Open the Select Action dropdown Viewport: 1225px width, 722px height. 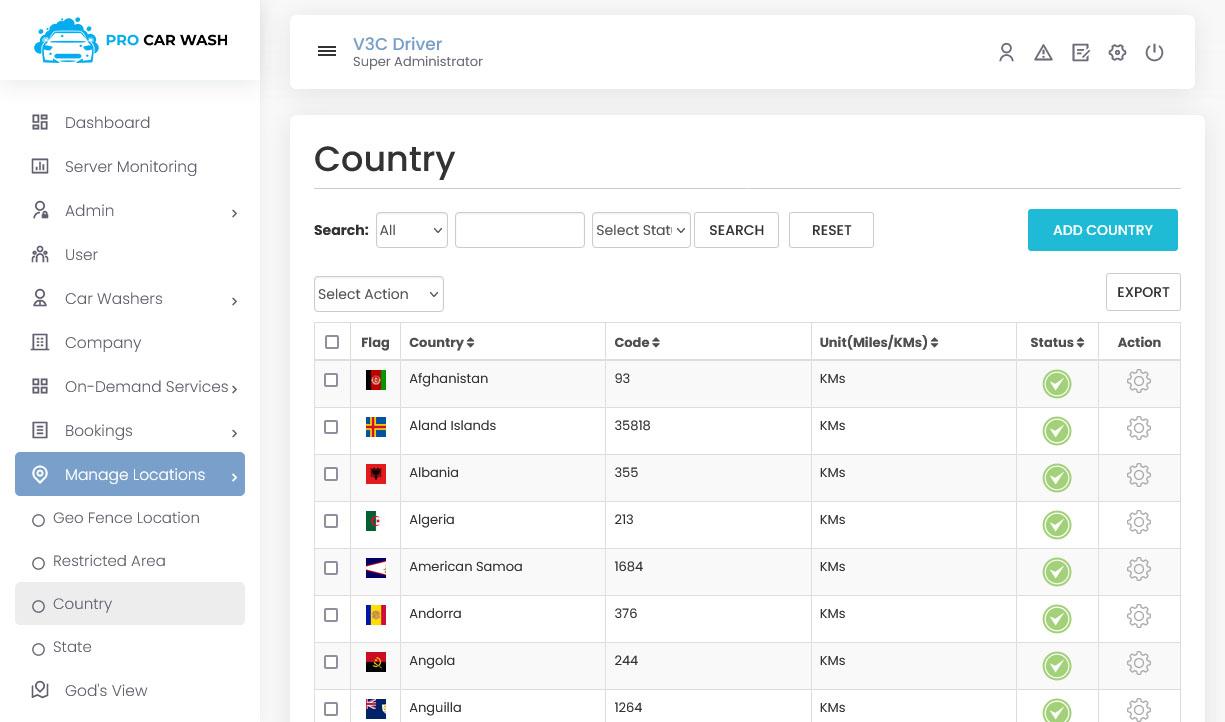pos(379,294)
